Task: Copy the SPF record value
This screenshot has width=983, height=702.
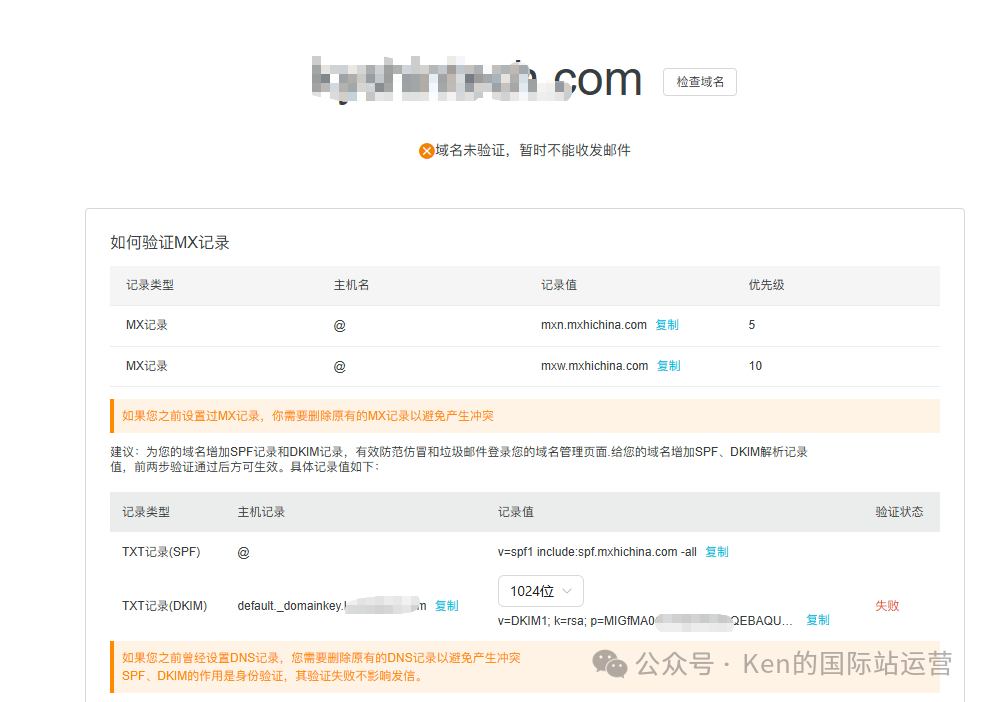Action: pyautogui.click(x=717, y=552)
